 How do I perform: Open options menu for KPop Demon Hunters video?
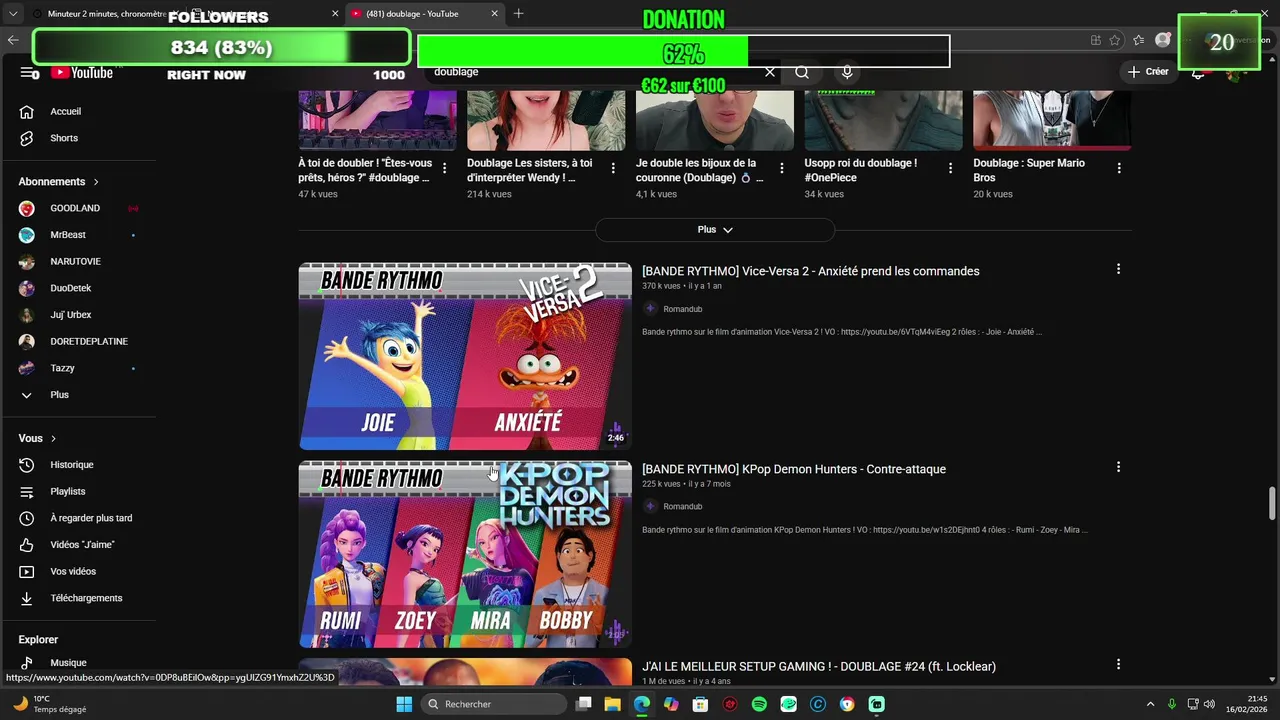1118,467
